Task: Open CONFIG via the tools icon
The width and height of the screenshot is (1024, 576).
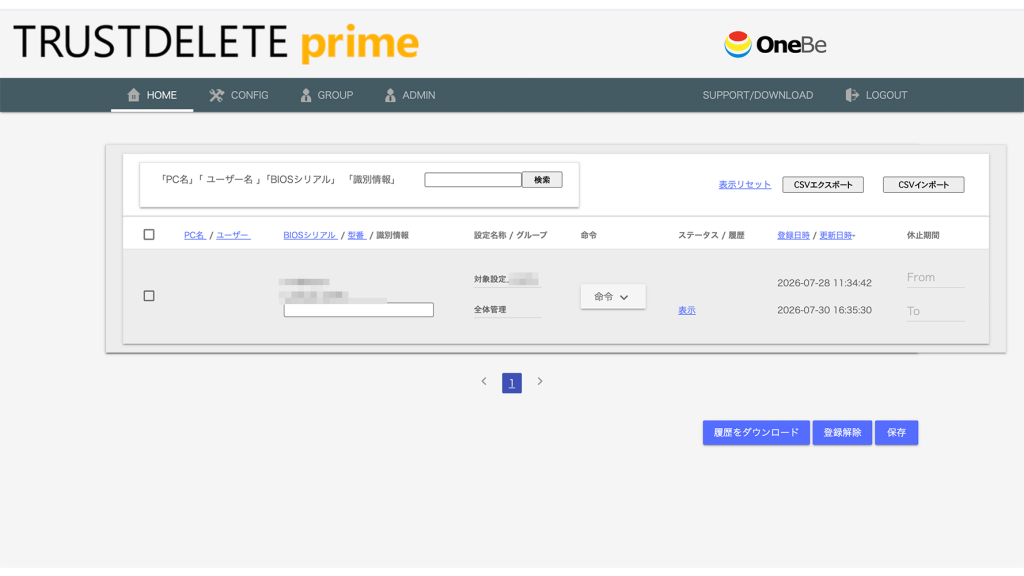Action: pyautogui.click(x=216, y=95)
